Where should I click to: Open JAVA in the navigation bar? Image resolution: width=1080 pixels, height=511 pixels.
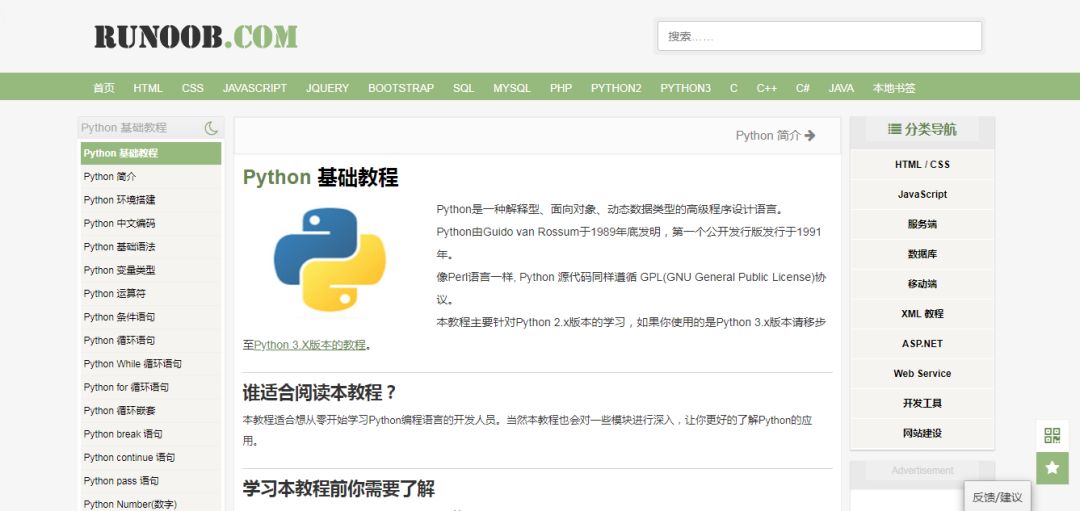841,88
